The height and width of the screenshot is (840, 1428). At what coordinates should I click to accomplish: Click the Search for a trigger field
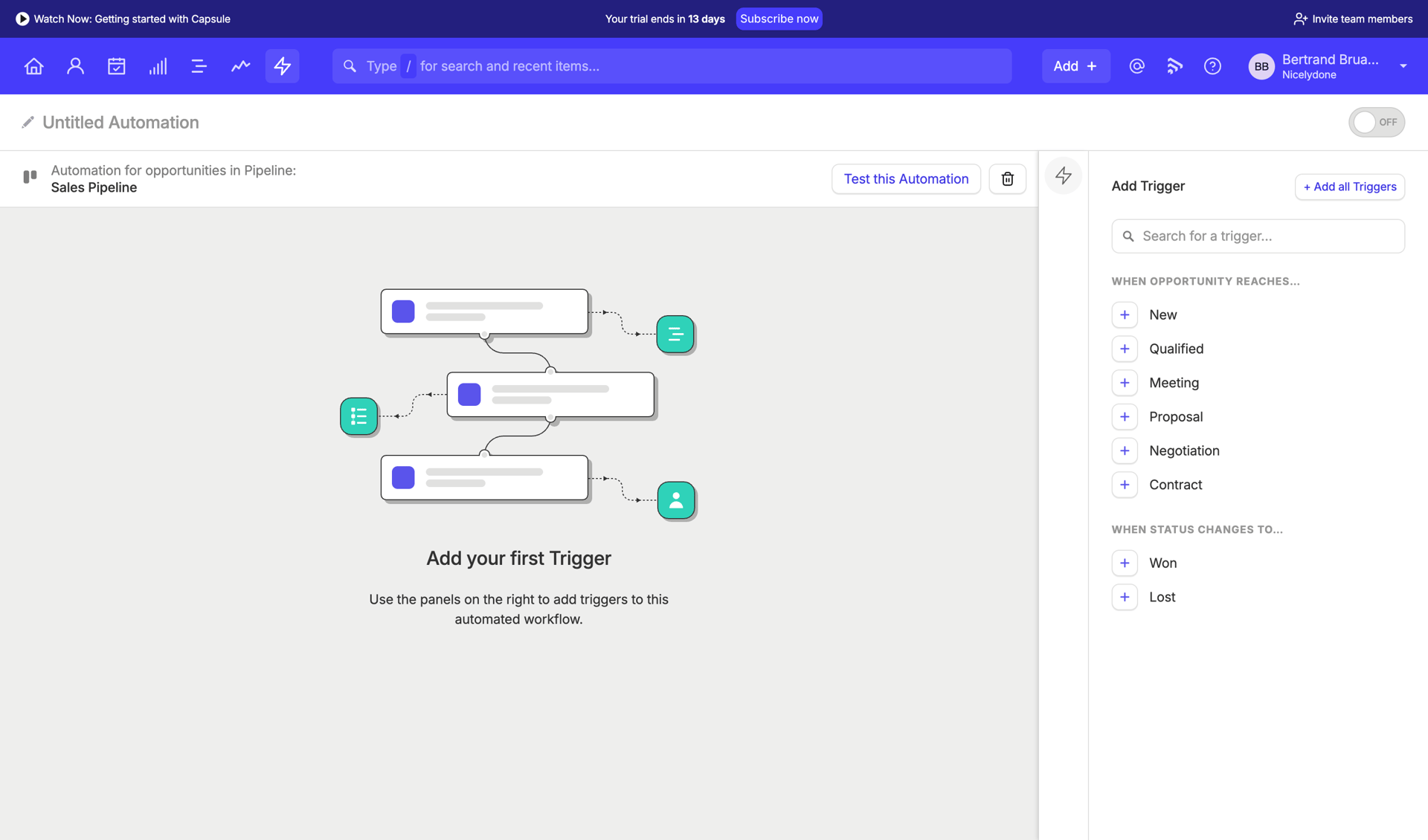coord(1258,236)
